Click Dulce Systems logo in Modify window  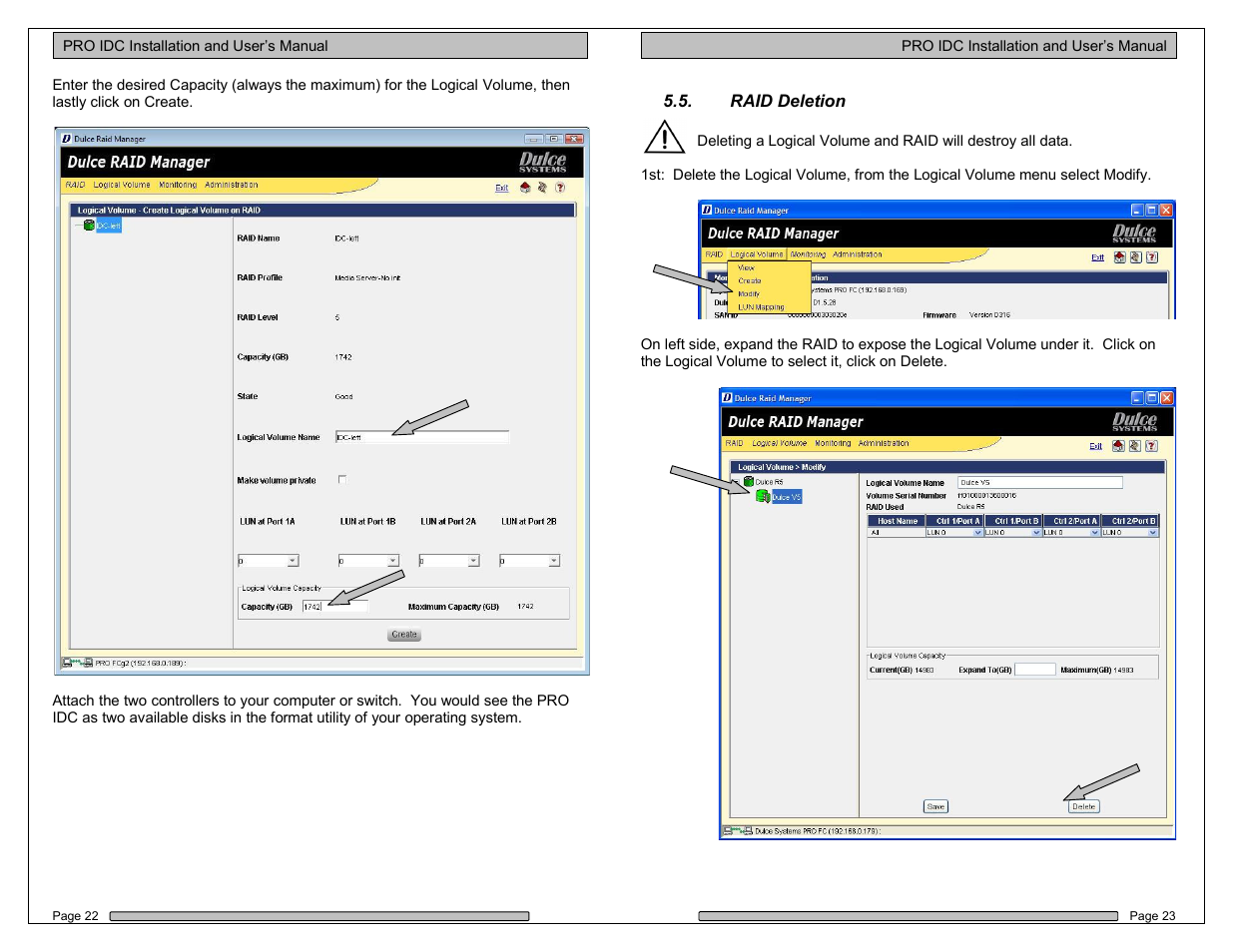1135,421
